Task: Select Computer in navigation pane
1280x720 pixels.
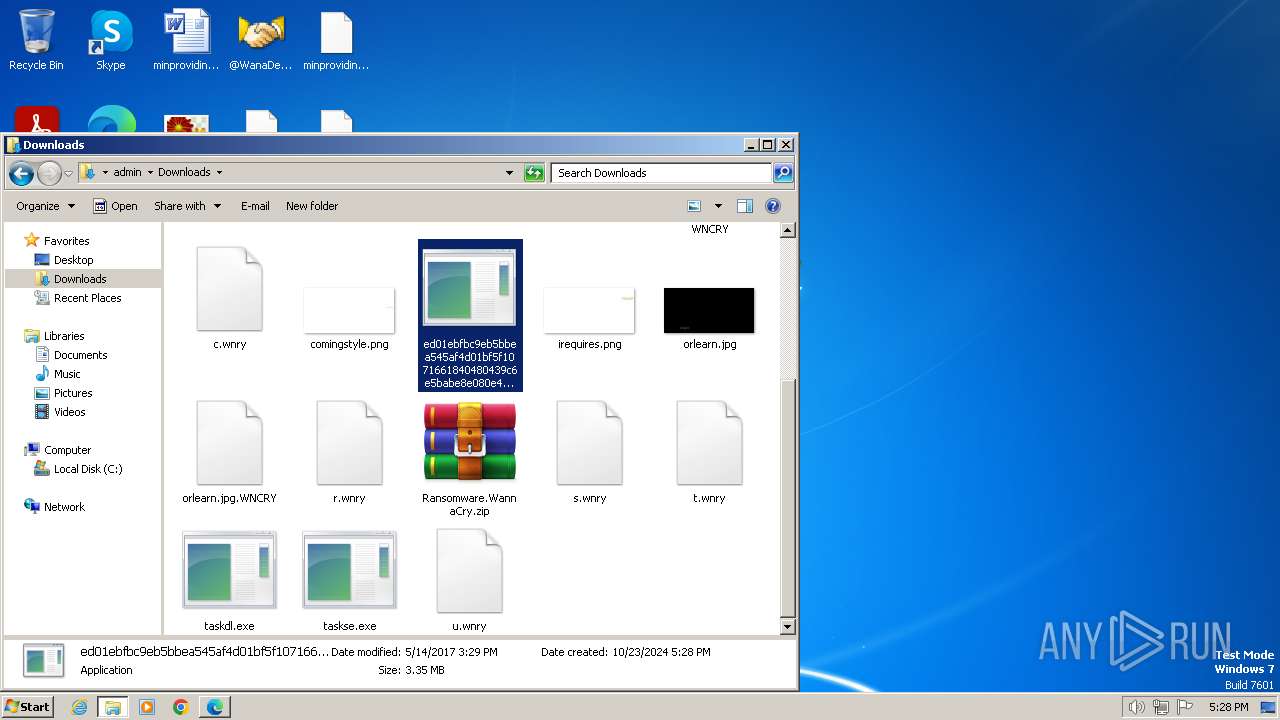Action: tap(58, 450)
